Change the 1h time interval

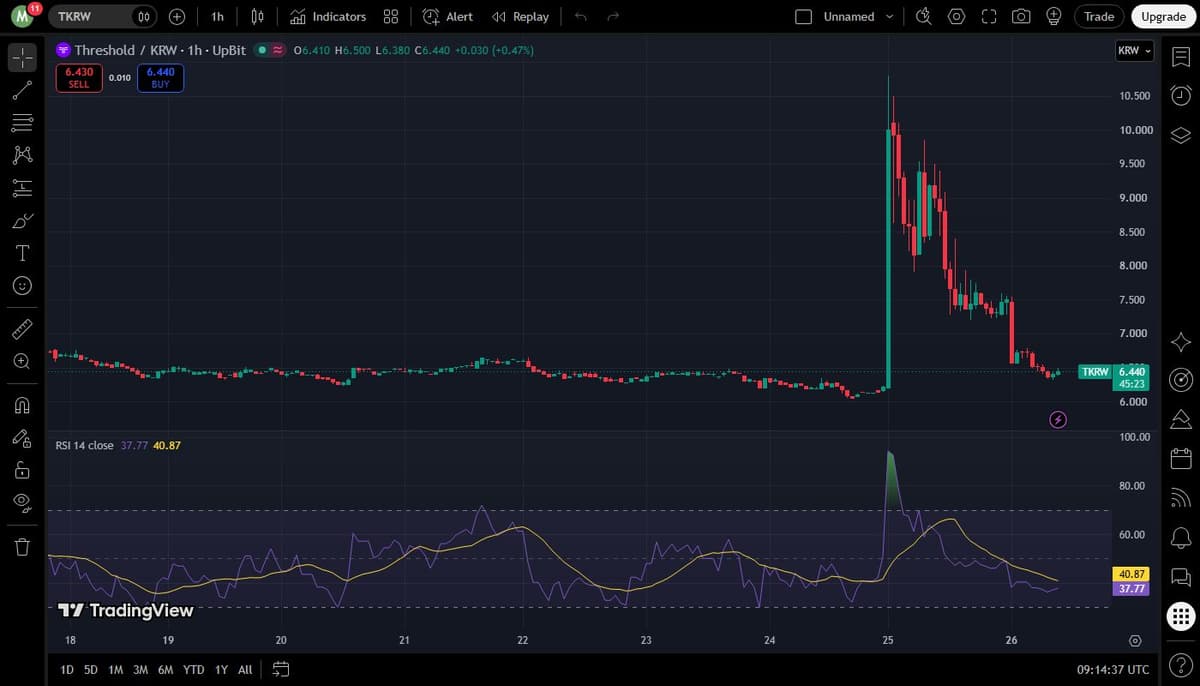217,16
